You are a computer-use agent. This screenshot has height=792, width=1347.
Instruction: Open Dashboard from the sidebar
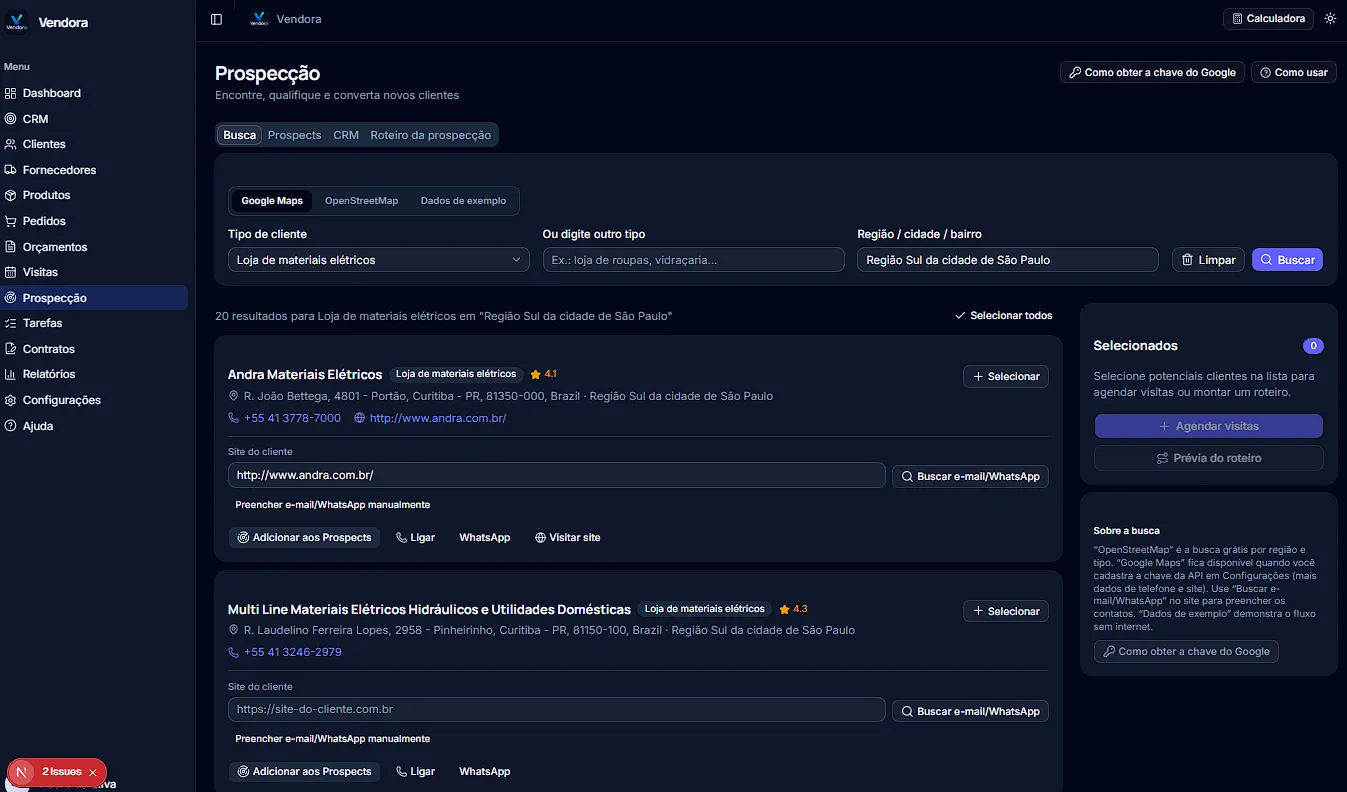coord(94,93)
